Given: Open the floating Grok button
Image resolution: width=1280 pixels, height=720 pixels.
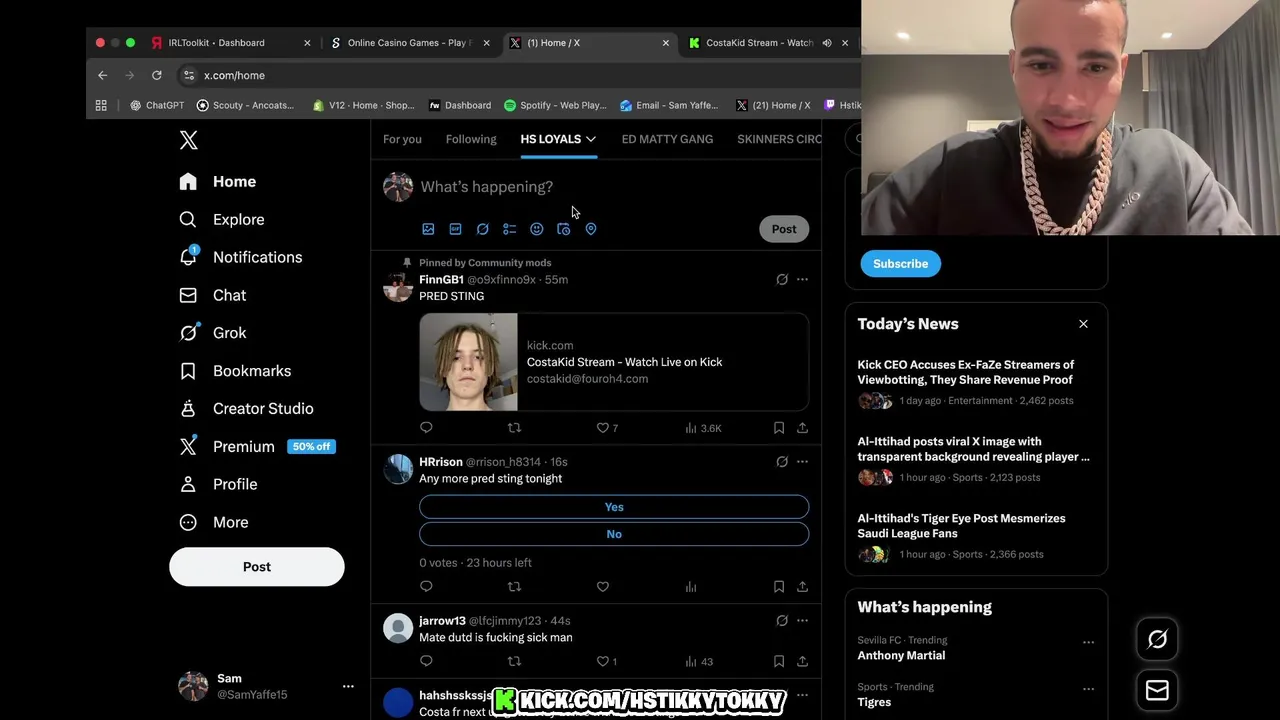Looking at the screenshot, I should coord(1157,640).
